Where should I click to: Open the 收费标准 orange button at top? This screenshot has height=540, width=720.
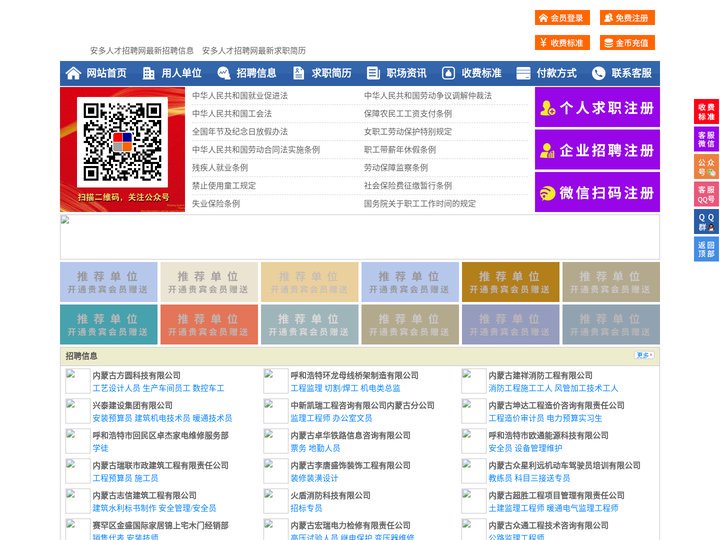point(562,43)
